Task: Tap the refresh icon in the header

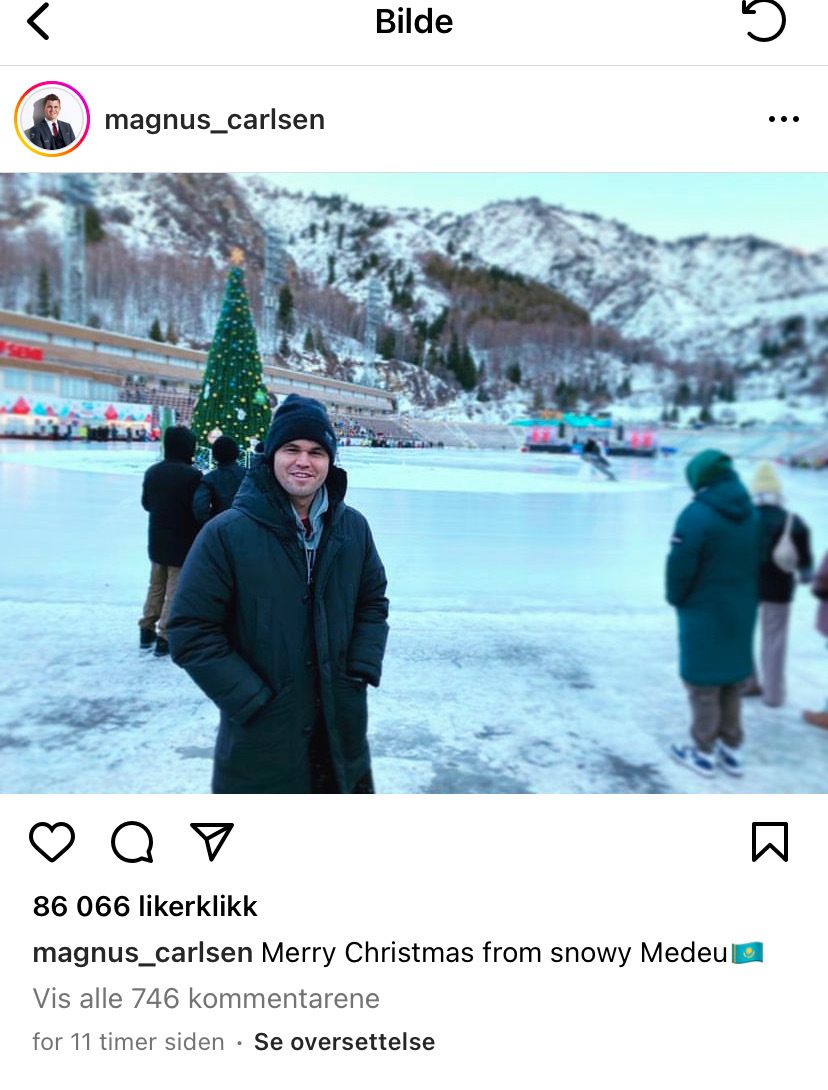Action: point(764,21)
